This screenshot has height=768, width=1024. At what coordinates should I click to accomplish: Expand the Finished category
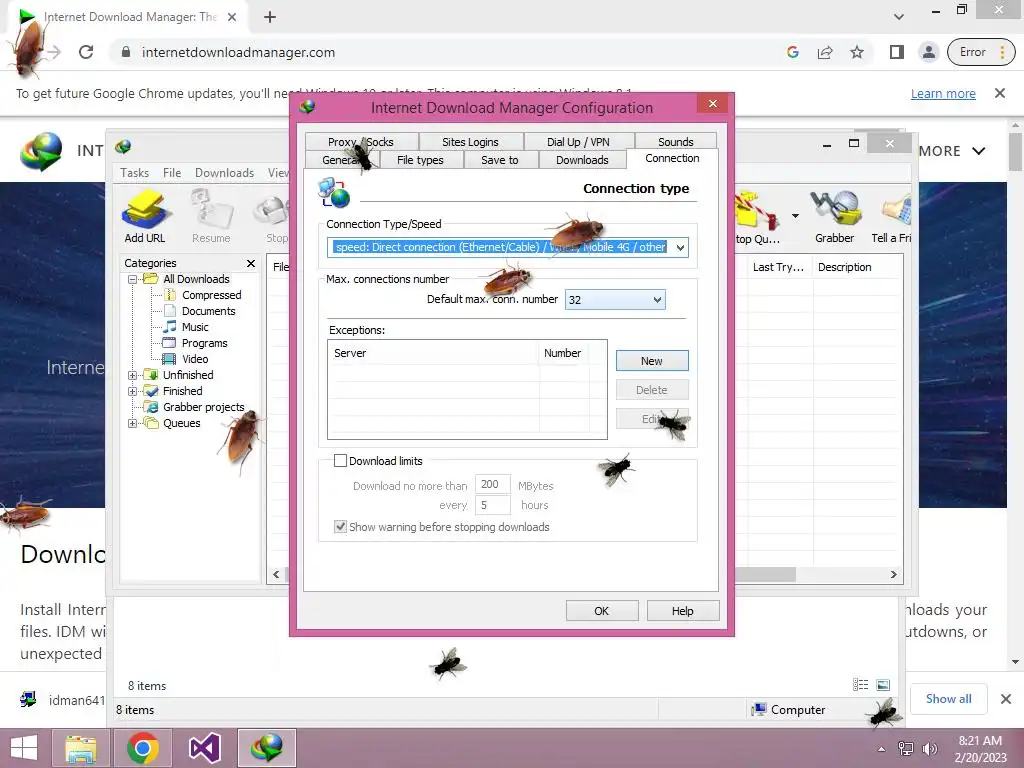coord(133,391)
